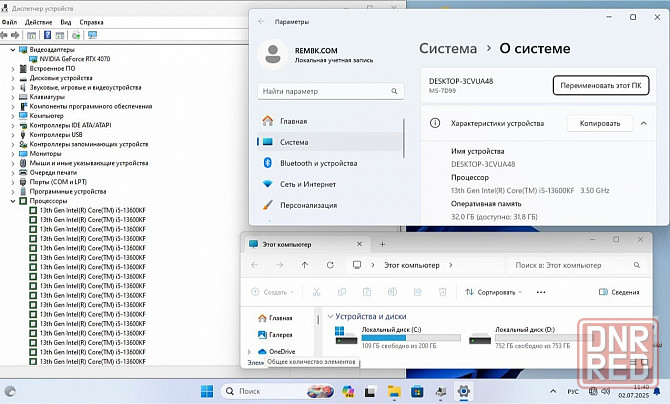Open the Вид menu in Device Manager

[66, 22]
